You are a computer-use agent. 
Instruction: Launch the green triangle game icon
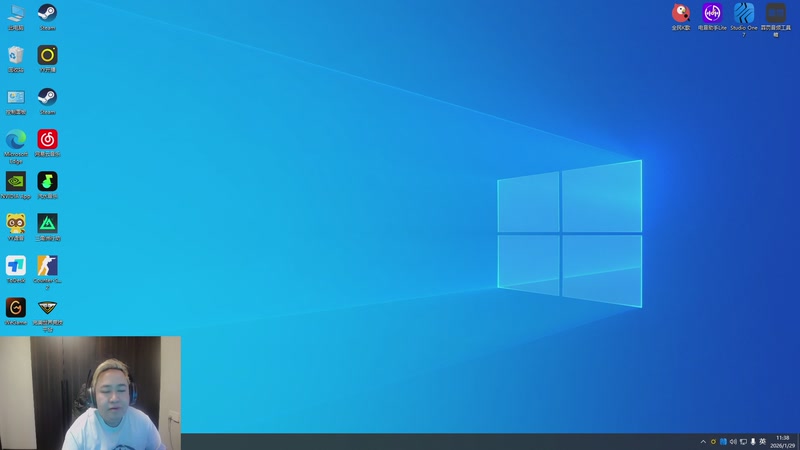coord(47,228)
